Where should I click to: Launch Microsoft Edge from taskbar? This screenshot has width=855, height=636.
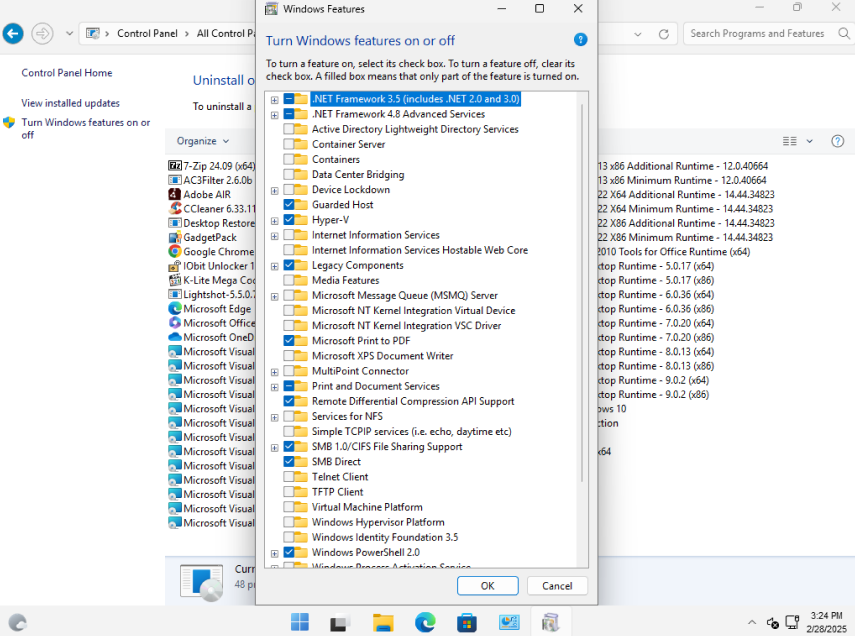pyautogui.click(x=425, y=622)
